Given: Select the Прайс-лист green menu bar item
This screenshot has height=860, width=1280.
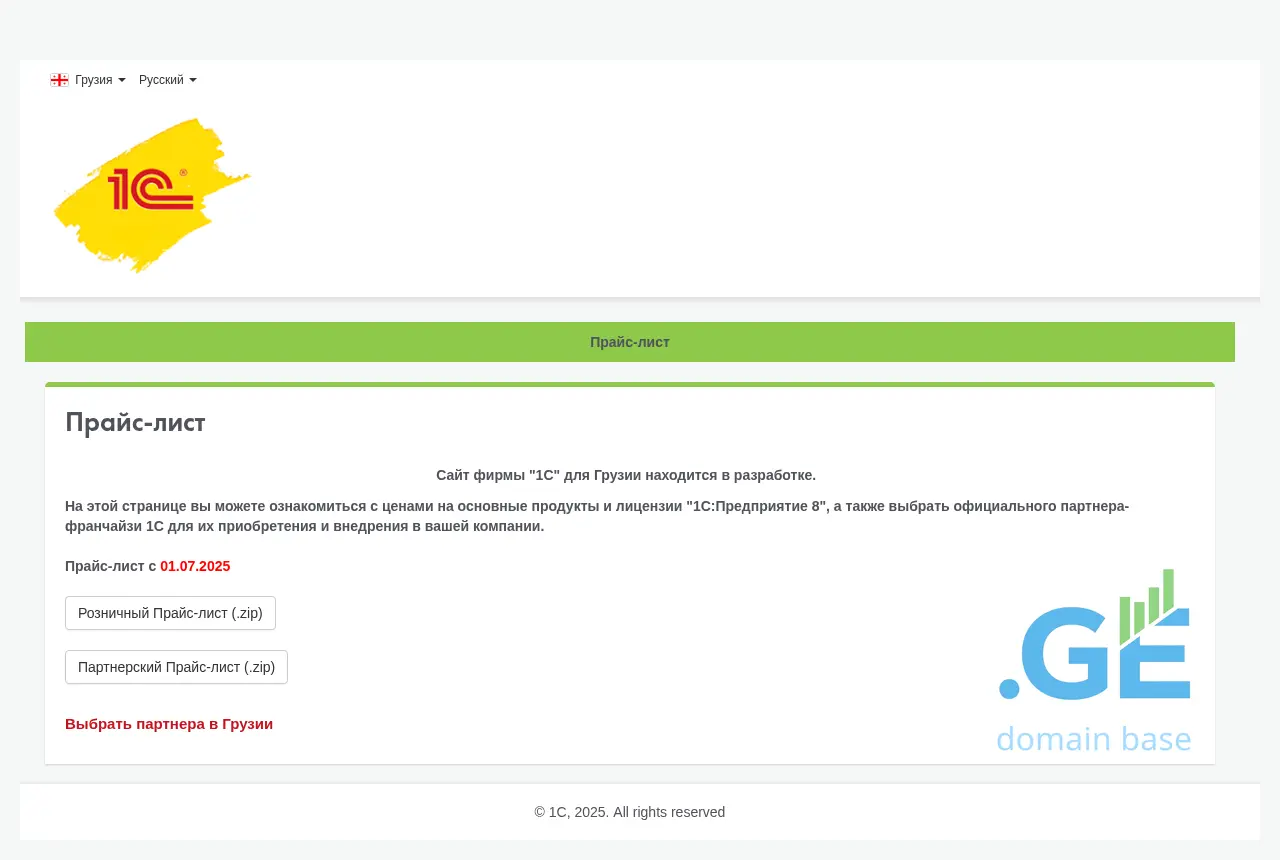Looking at the screenshot, I should coord(629,342).
